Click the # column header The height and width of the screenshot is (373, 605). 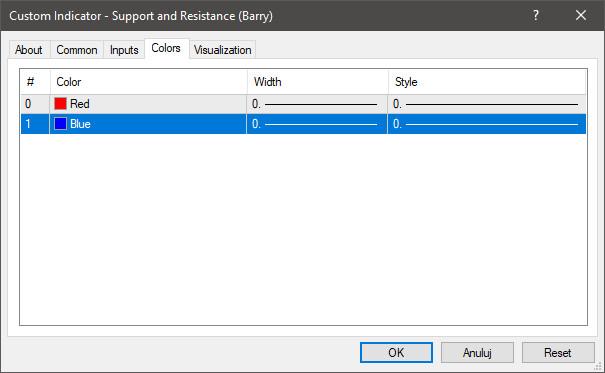click(x=35, y=82)
